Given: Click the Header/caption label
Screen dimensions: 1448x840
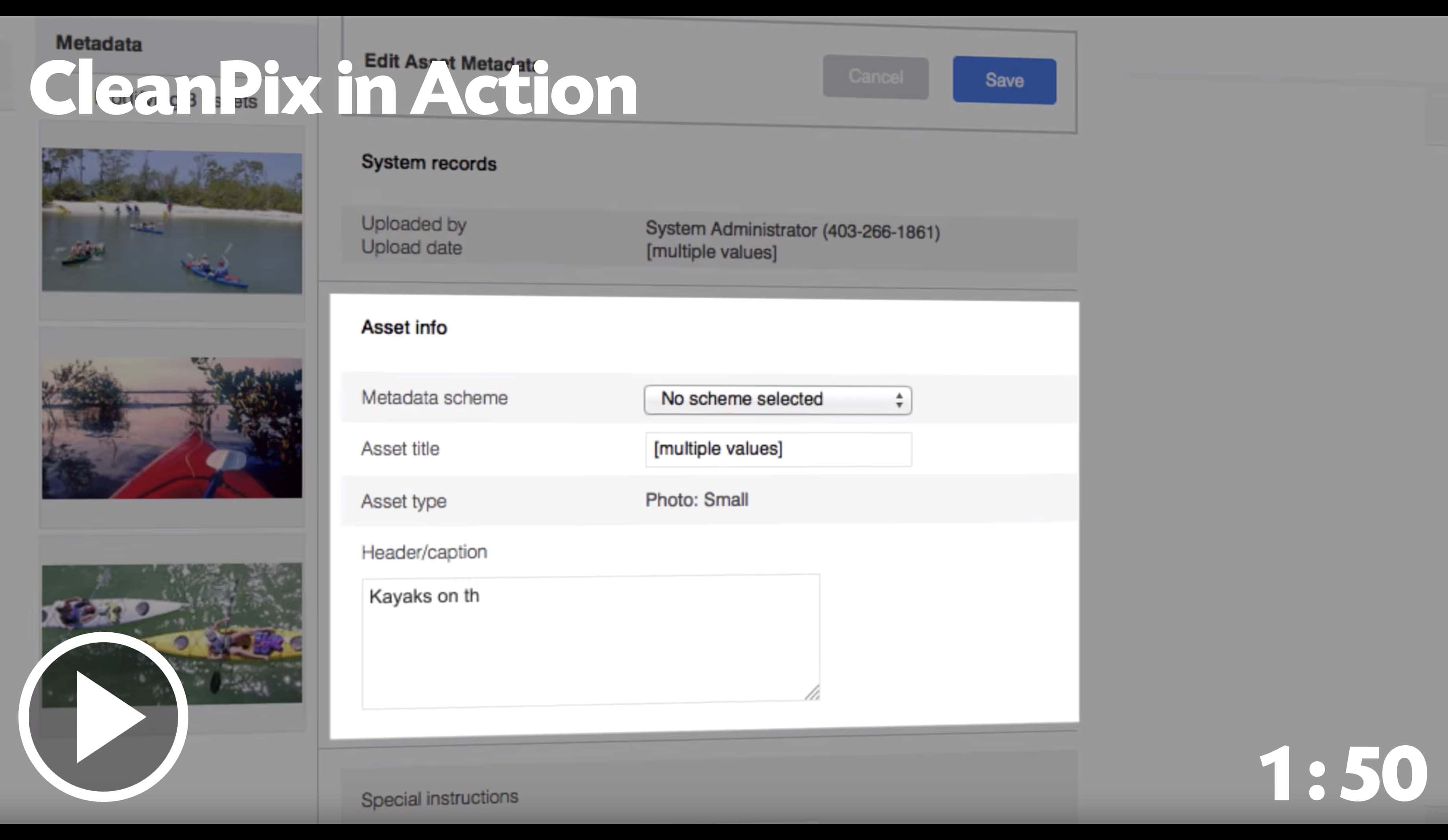Looking at the screenshot, I should pos(424,552).
